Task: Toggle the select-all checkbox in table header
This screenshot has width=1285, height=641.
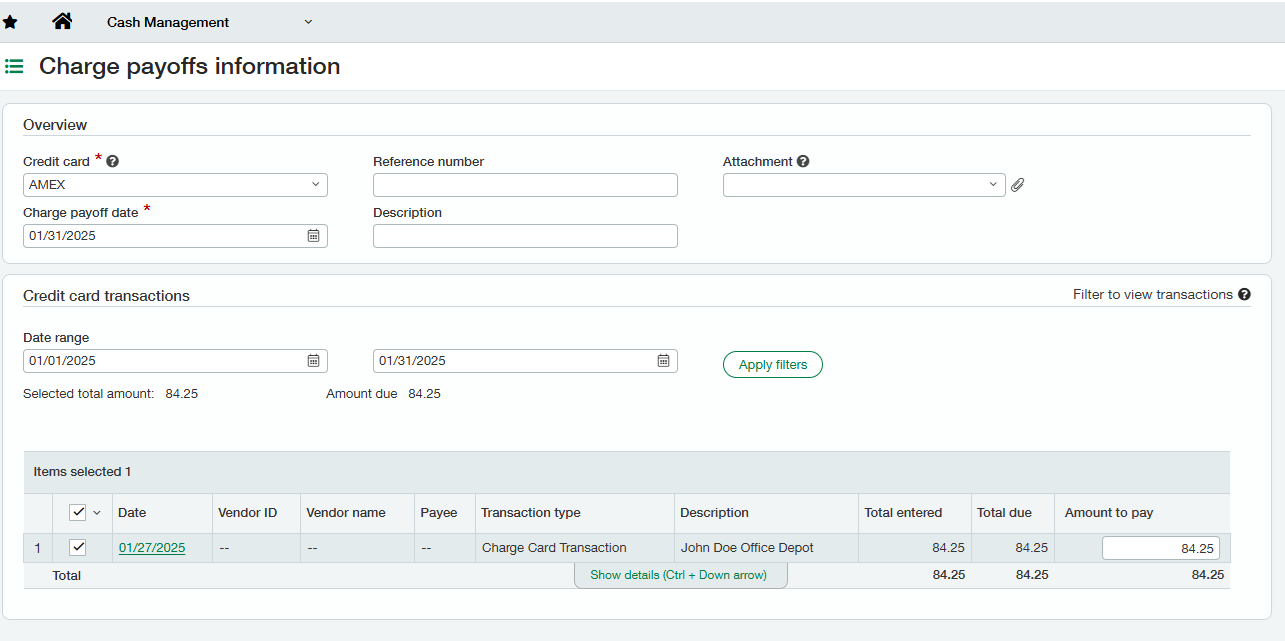Action: click(x=78, y=513)
